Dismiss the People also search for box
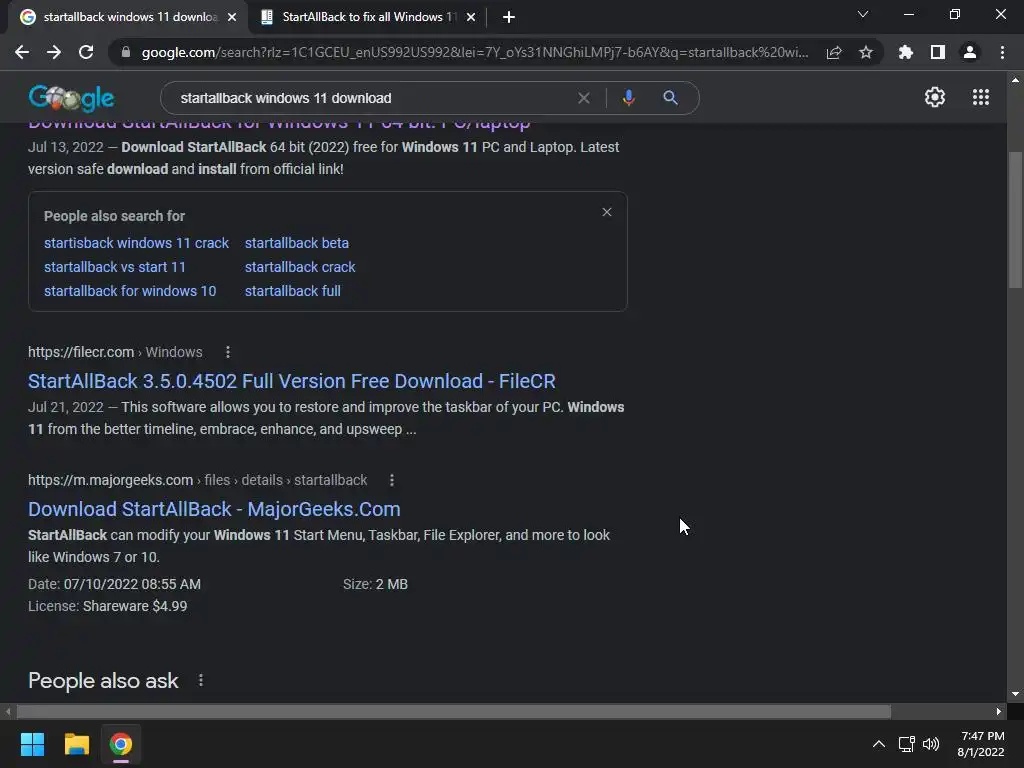Image resolution: width=1024 pixels, height=768 pixels. [607, 212]
